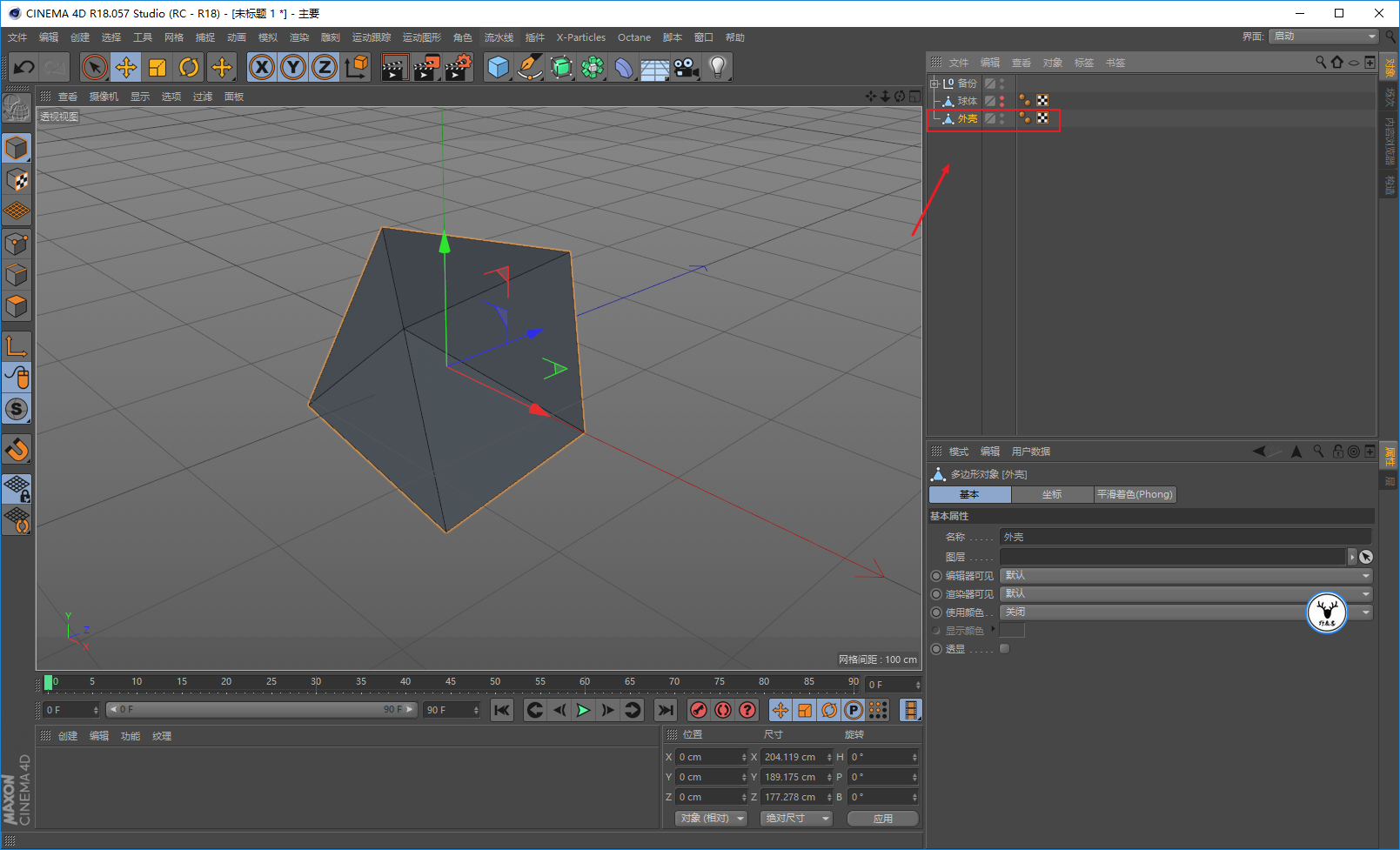Click the Render to Picture Viewer icon
This screenshot has width=1400, height=850.
point(426,67)
